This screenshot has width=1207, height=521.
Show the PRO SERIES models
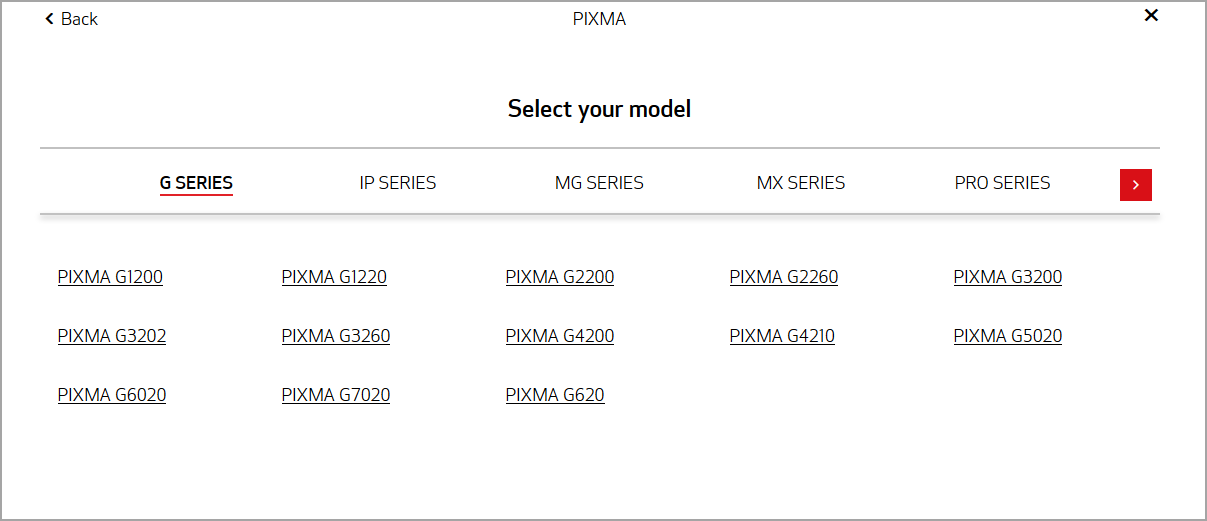point(1002,183)
